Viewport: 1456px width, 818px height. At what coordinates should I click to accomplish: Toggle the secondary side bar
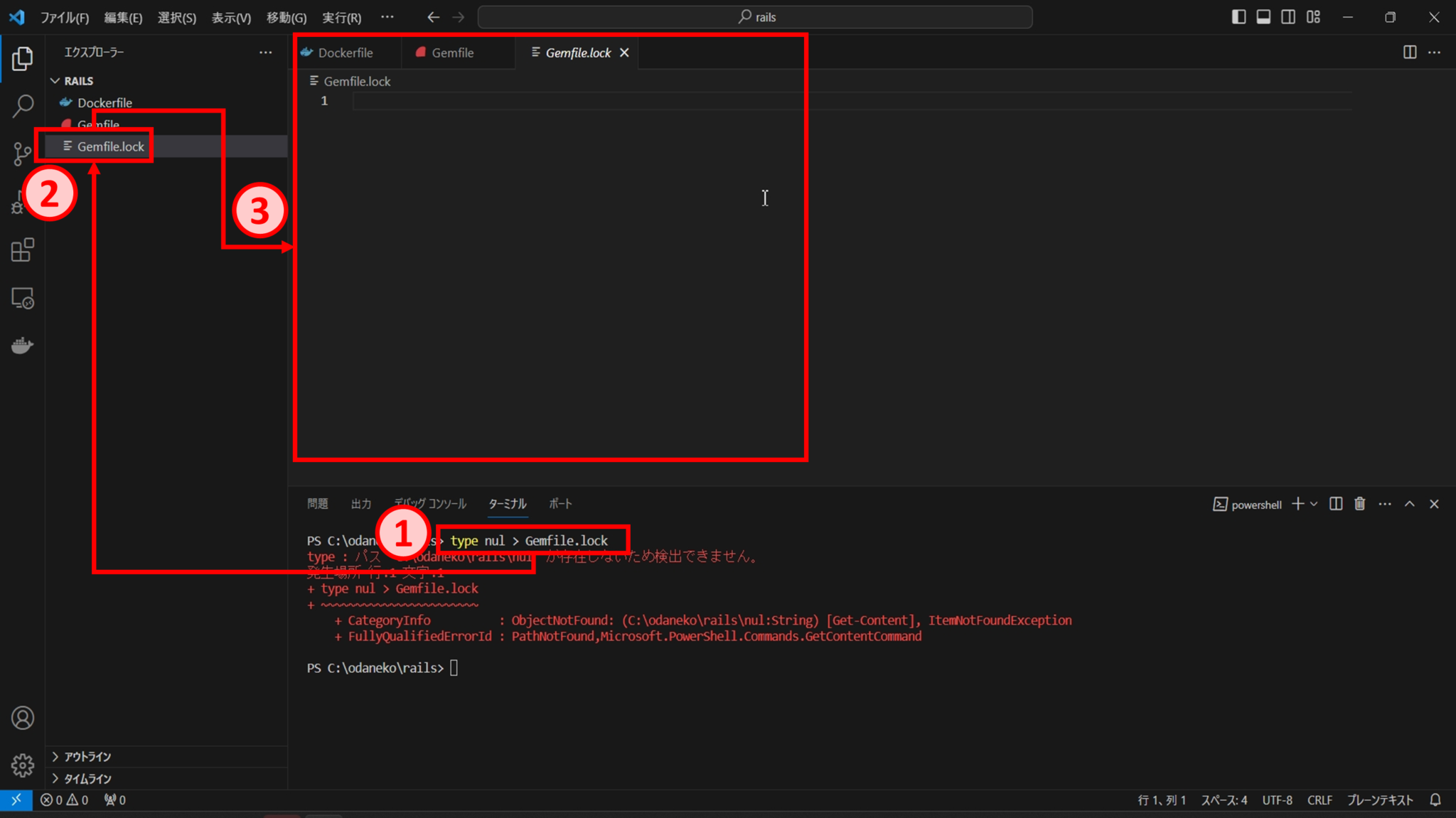click(x=1288, y=16)
